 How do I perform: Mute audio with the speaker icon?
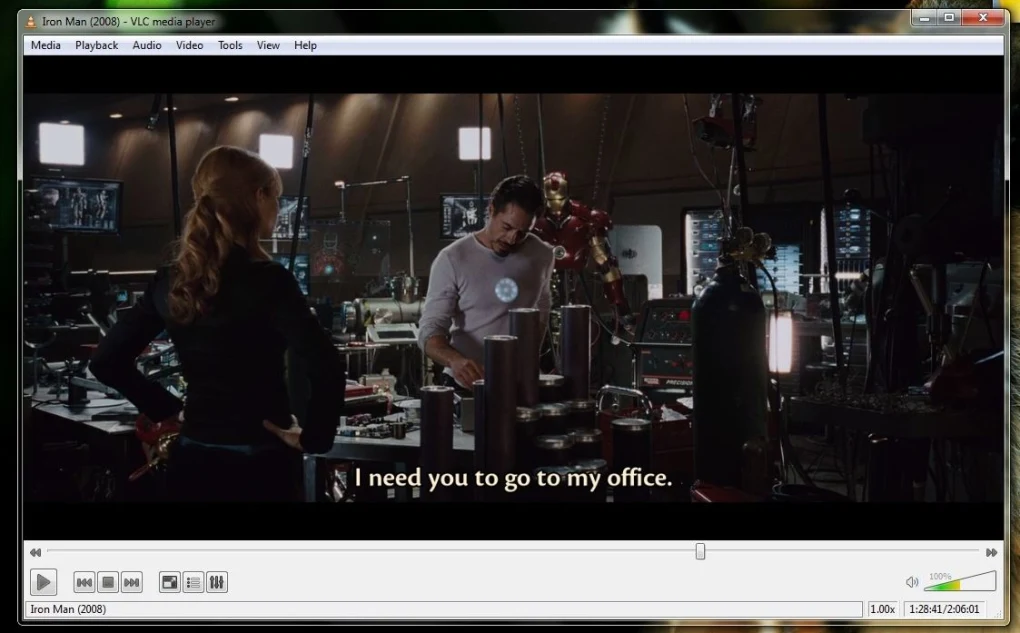(x=912, y=582)
